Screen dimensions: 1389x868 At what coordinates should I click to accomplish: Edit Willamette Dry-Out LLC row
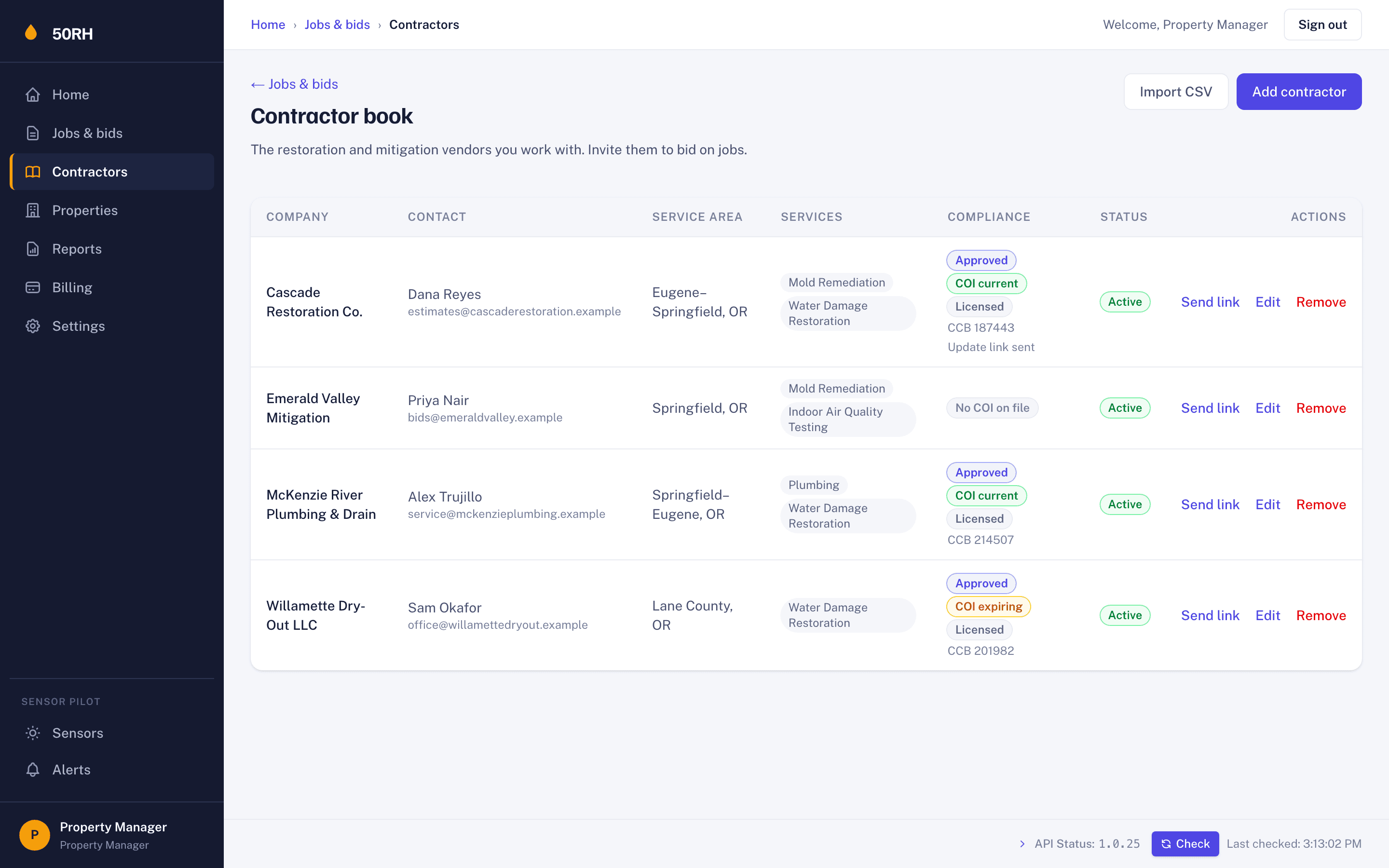click(1267, 615)
